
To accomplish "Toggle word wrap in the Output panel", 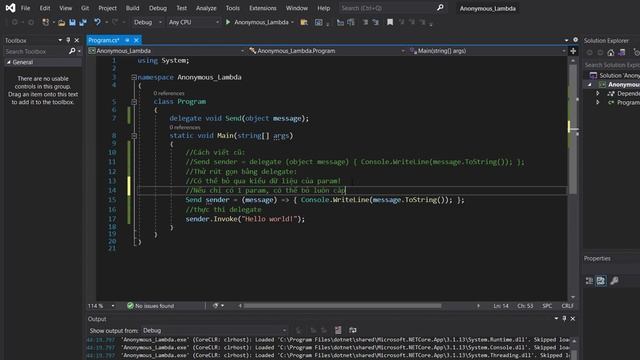I will pyautogui.click(x=353, y=330).
